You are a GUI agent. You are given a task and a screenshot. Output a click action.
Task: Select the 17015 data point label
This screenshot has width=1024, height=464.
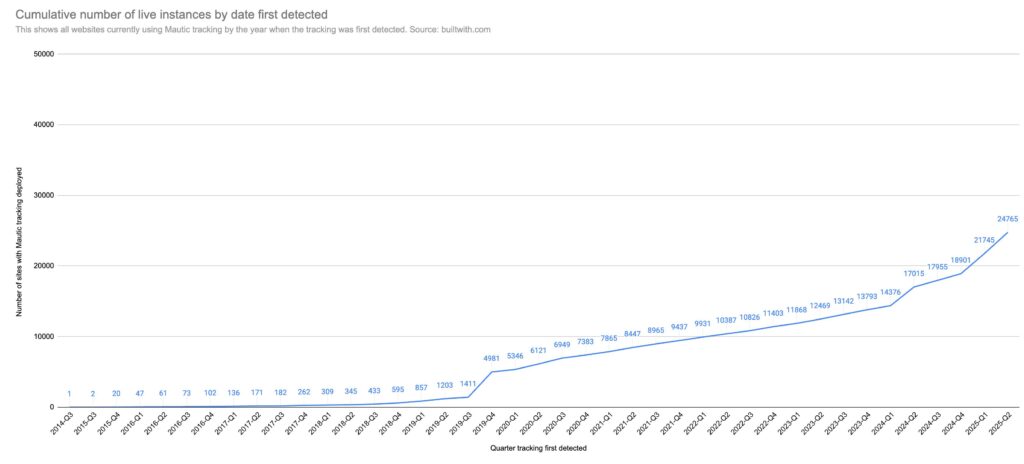pyautogui.click(x=915, y=273)
